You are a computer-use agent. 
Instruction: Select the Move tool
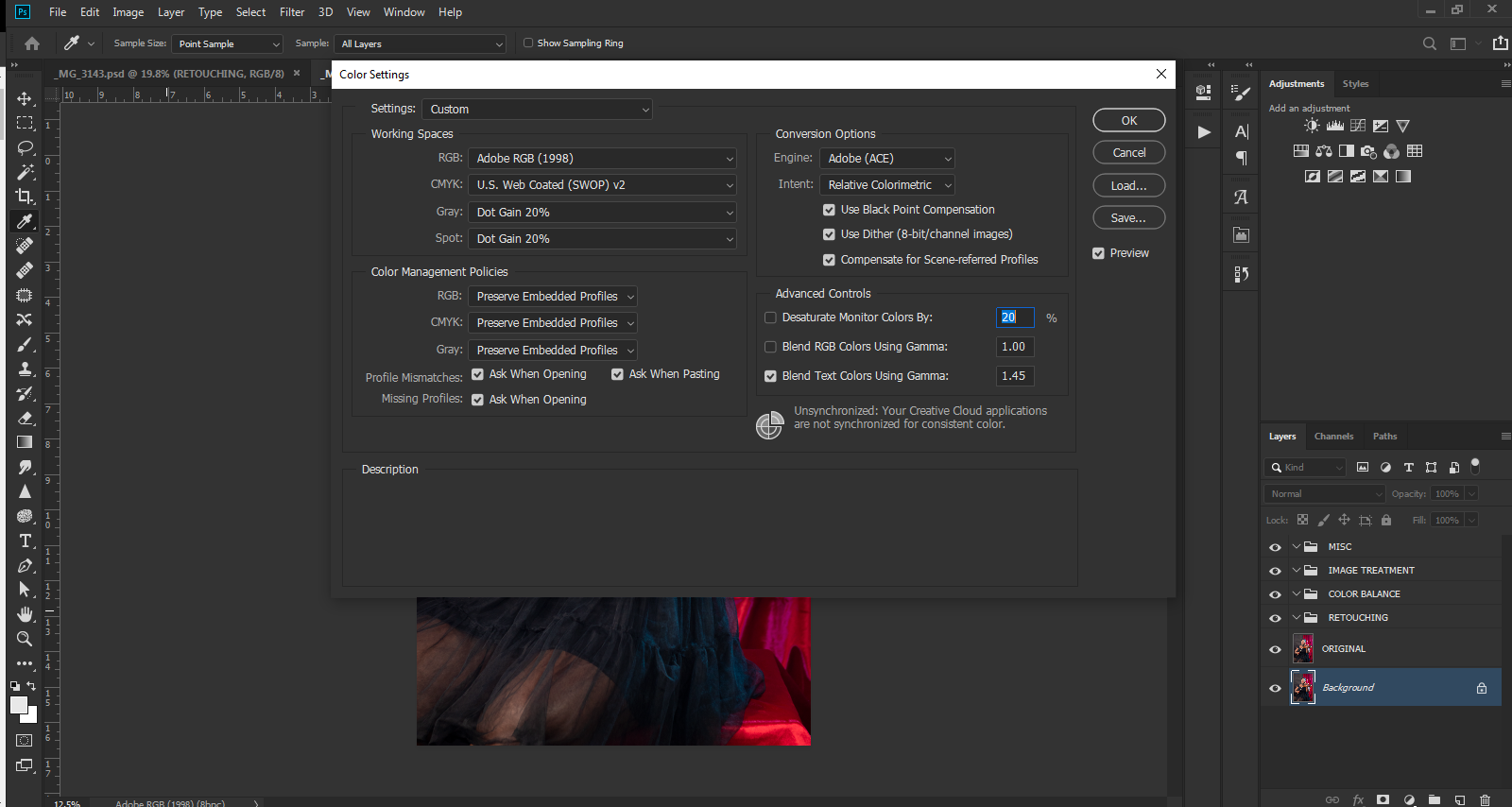click(25, 98)
